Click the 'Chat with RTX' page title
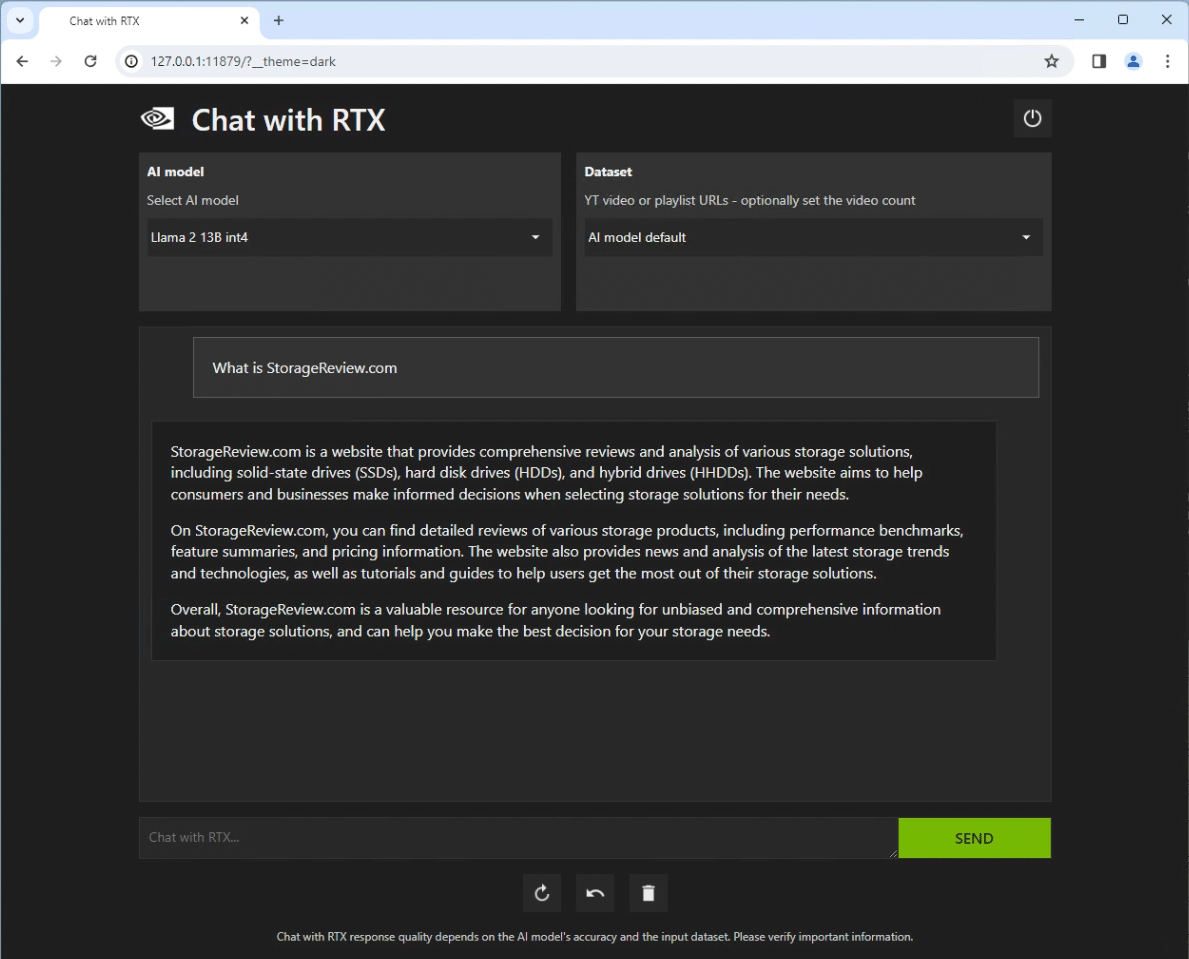Image resolution: width=1189 pixels, height=959 pixels. click(288, 120)
